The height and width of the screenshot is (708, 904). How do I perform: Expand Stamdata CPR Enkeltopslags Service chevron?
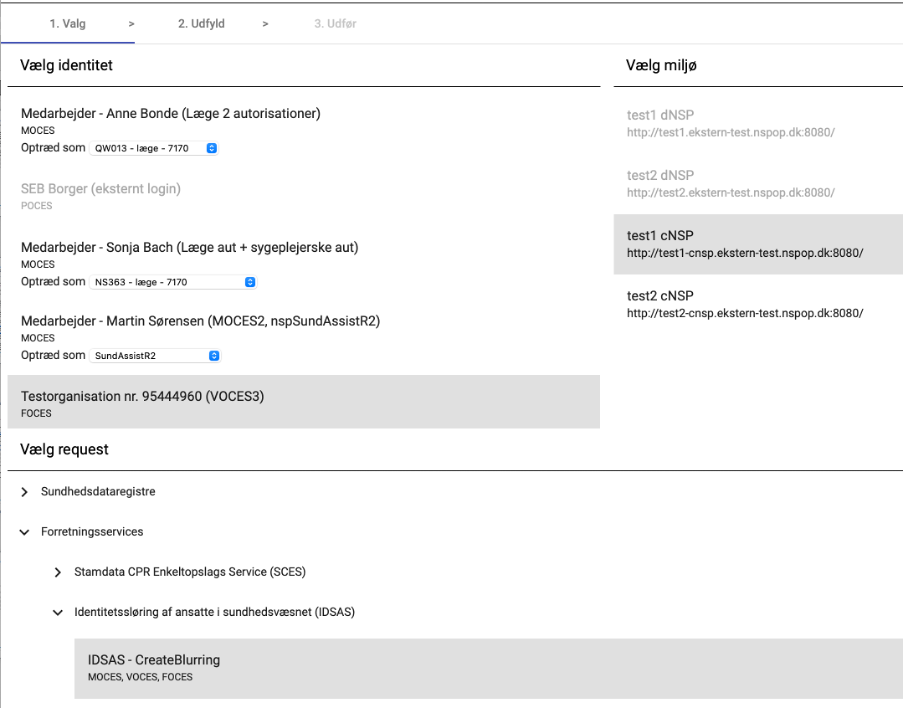(58, 572)
